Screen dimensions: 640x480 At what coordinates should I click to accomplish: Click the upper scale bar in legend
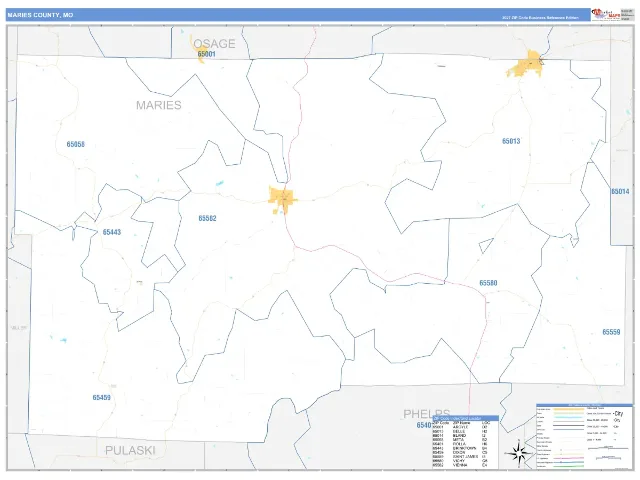(x=608, y=447)
